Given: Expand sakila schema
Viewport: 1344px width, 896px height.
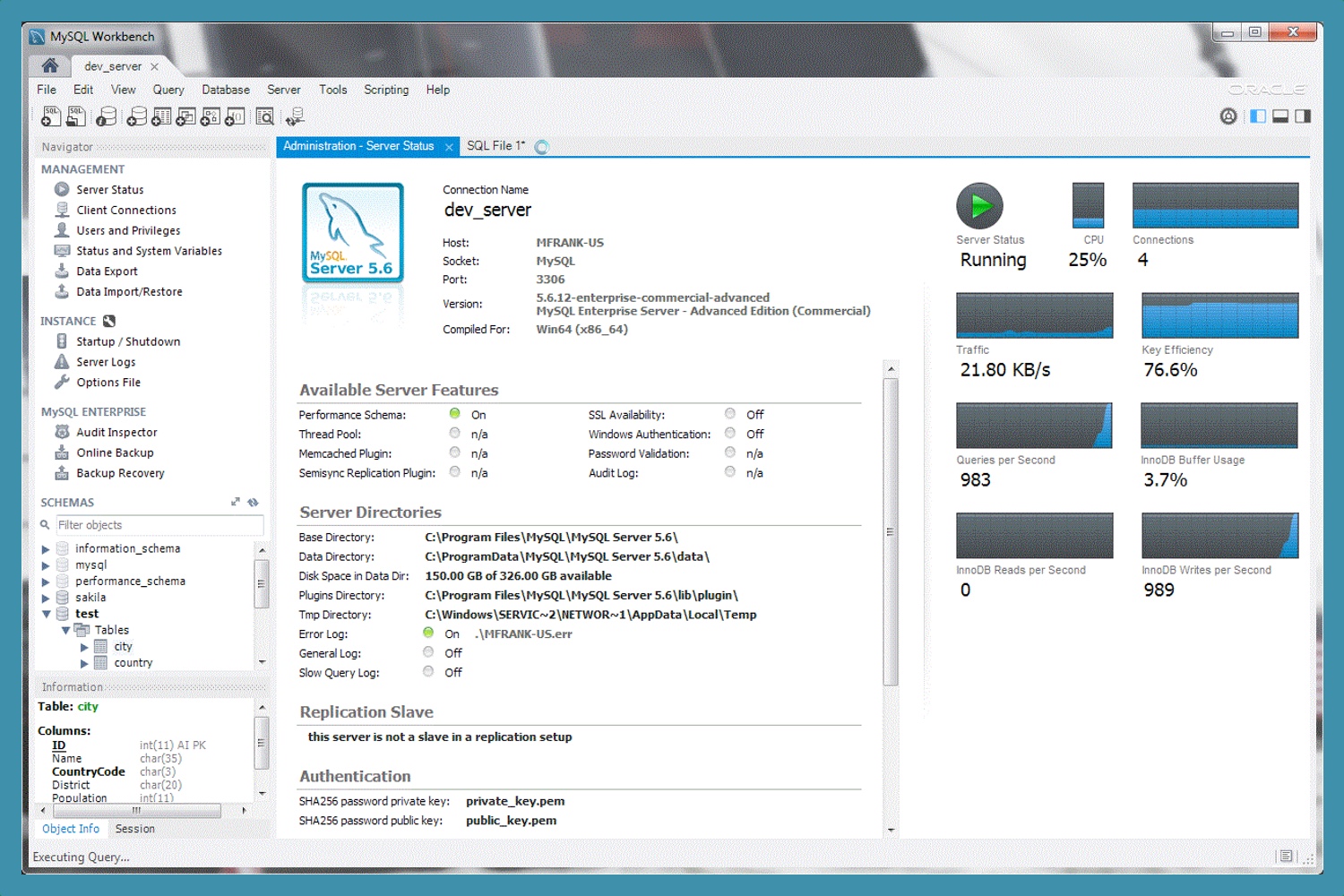Looking at the screenshot, I should point(46,598).
